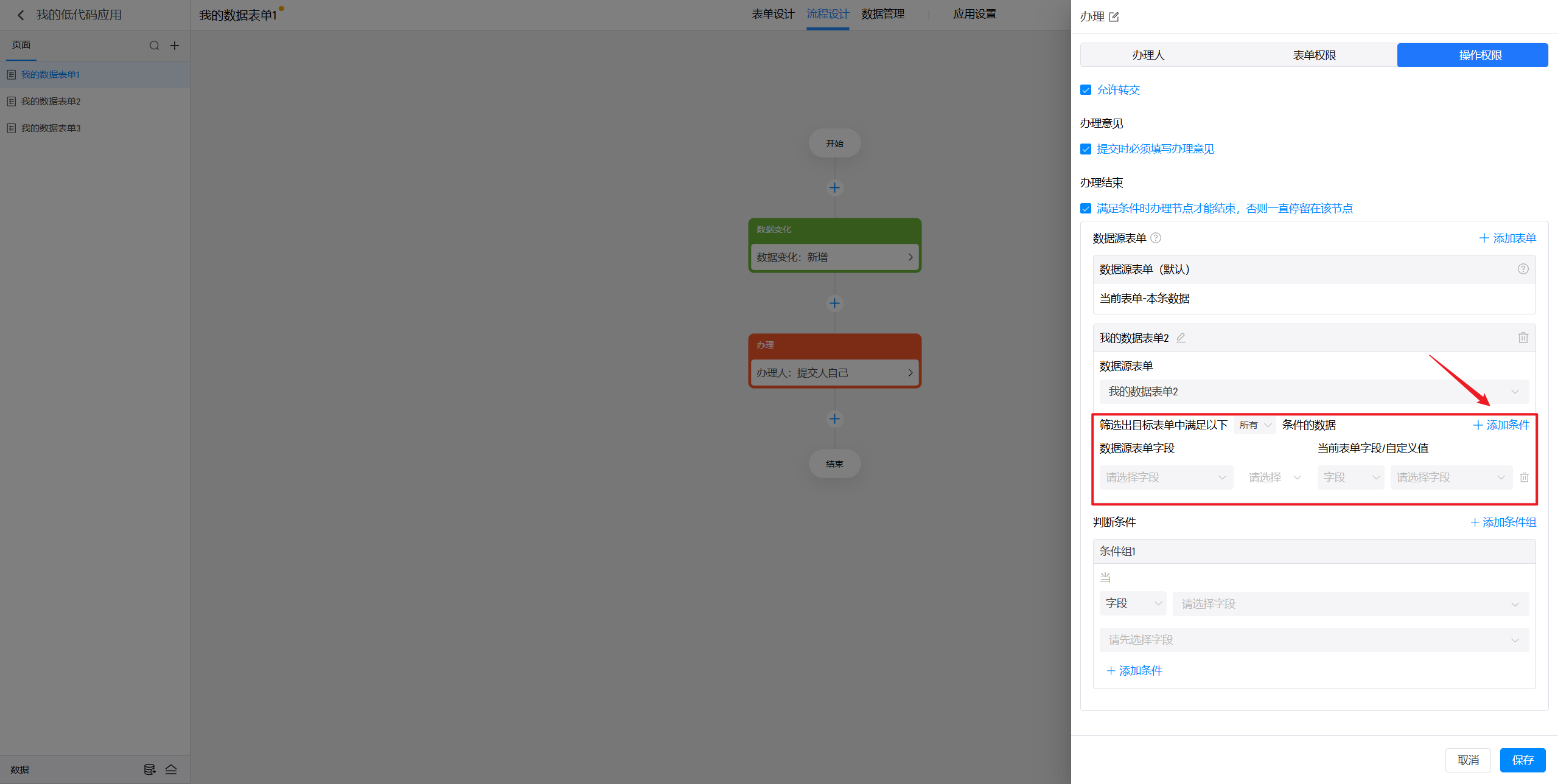Add a new page with plus icon

pos(175,46)
